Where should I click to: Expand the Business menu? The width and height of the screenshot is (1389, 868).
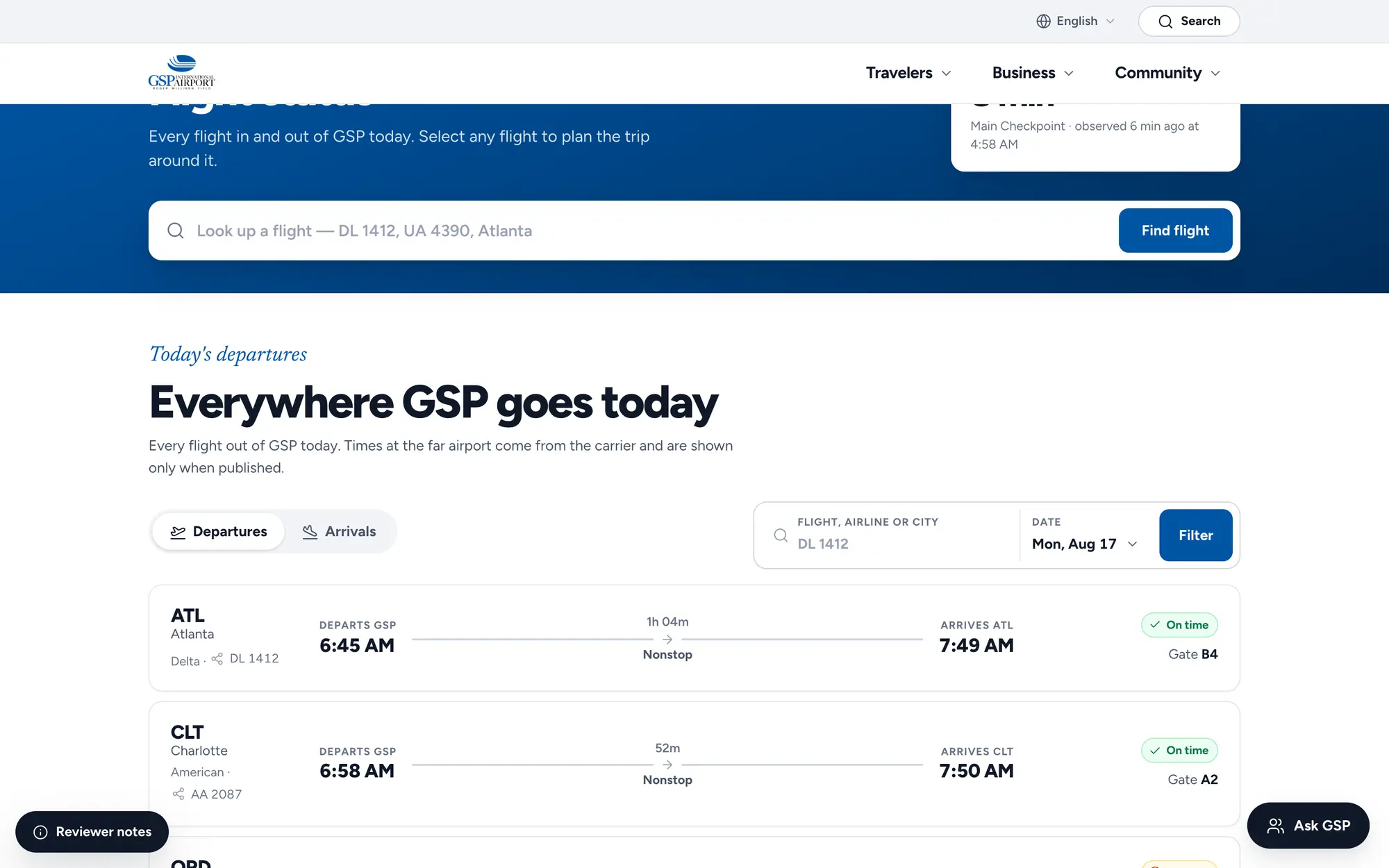click(x=1033, y=73)
